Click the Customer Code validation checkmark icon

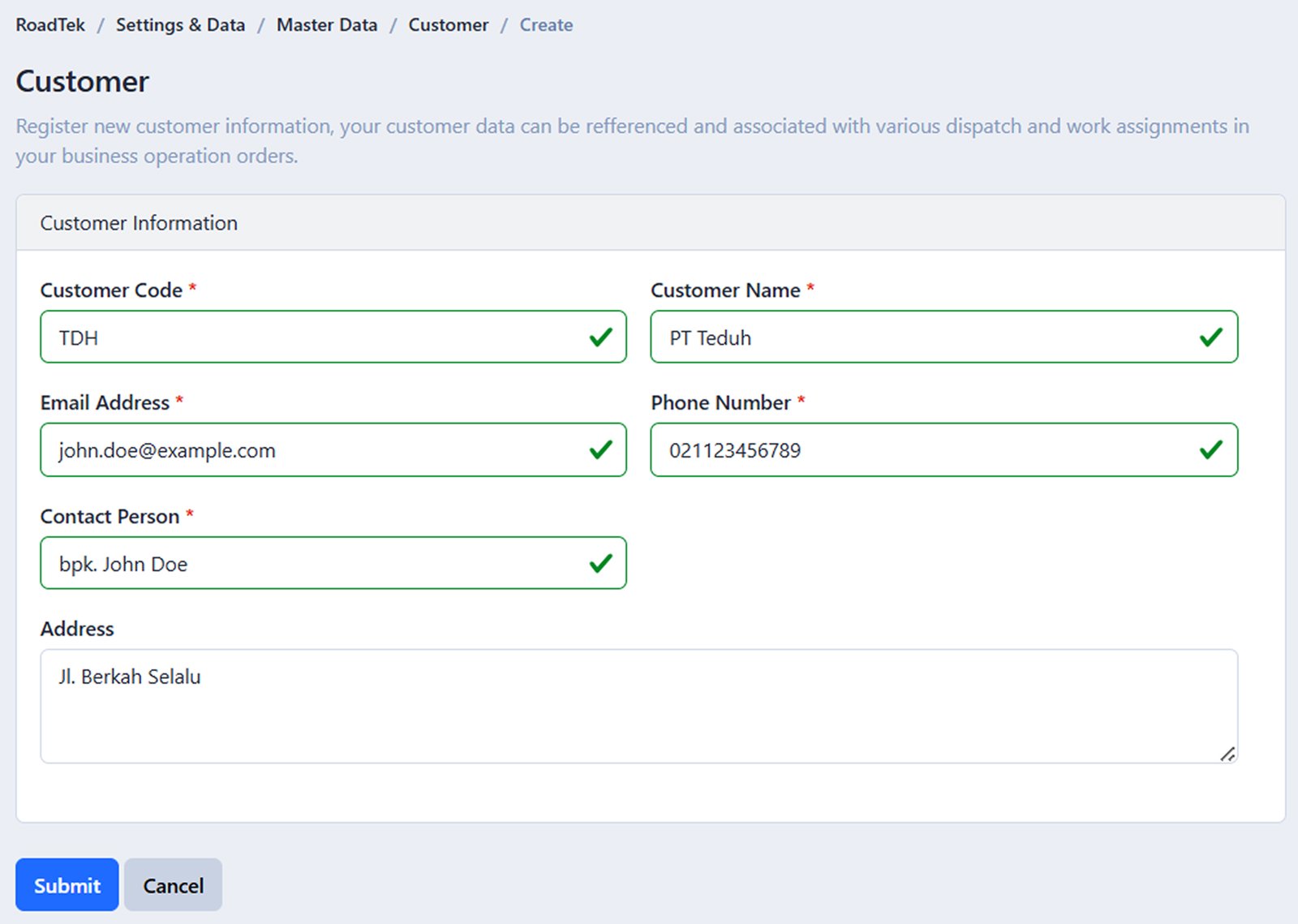(x=600, y=337)
